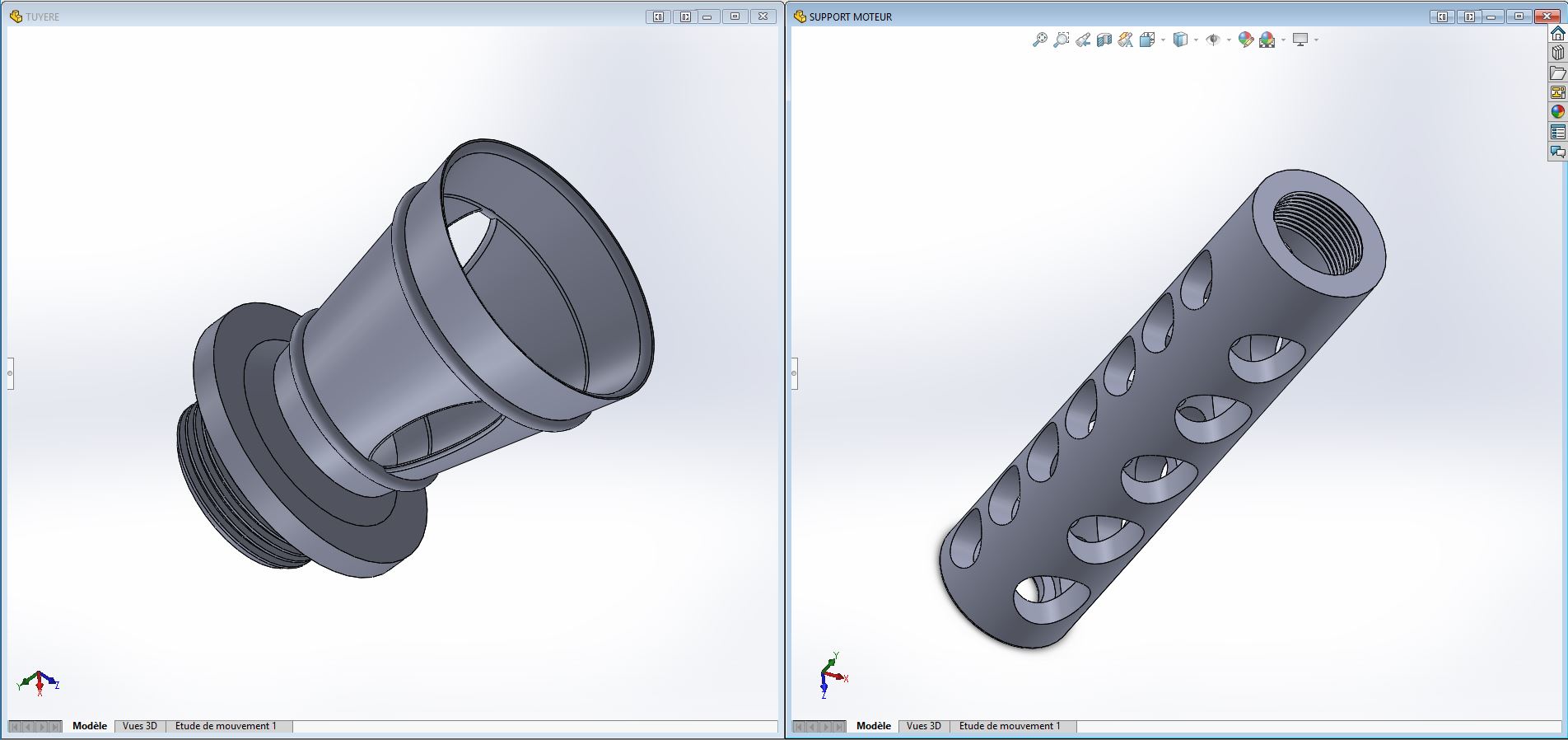Expand the View Settings monitor dropdown
1568x740 pixels.
point(1317,40)
